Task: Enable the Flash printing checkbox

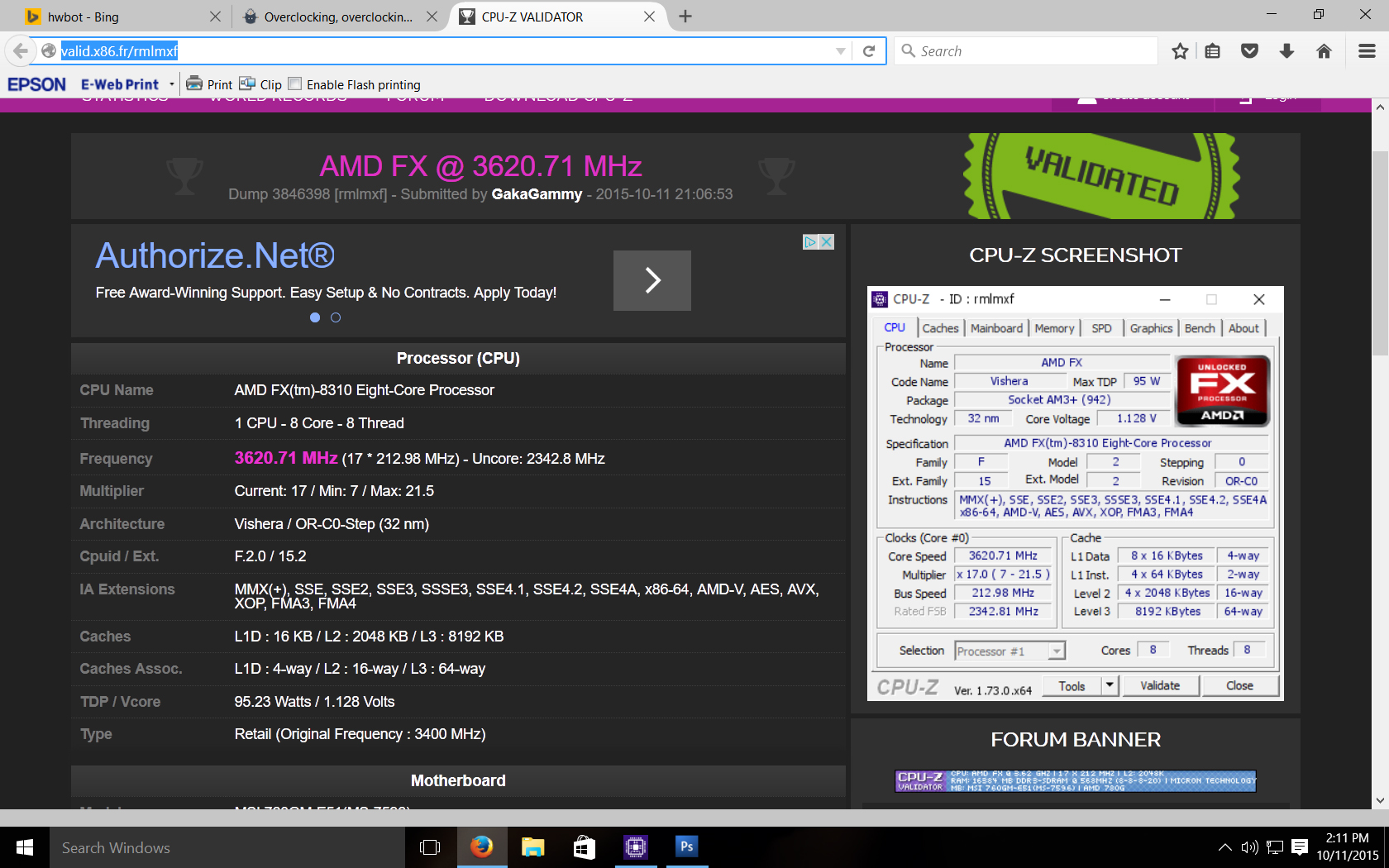Action: click(x=295, y=84)
